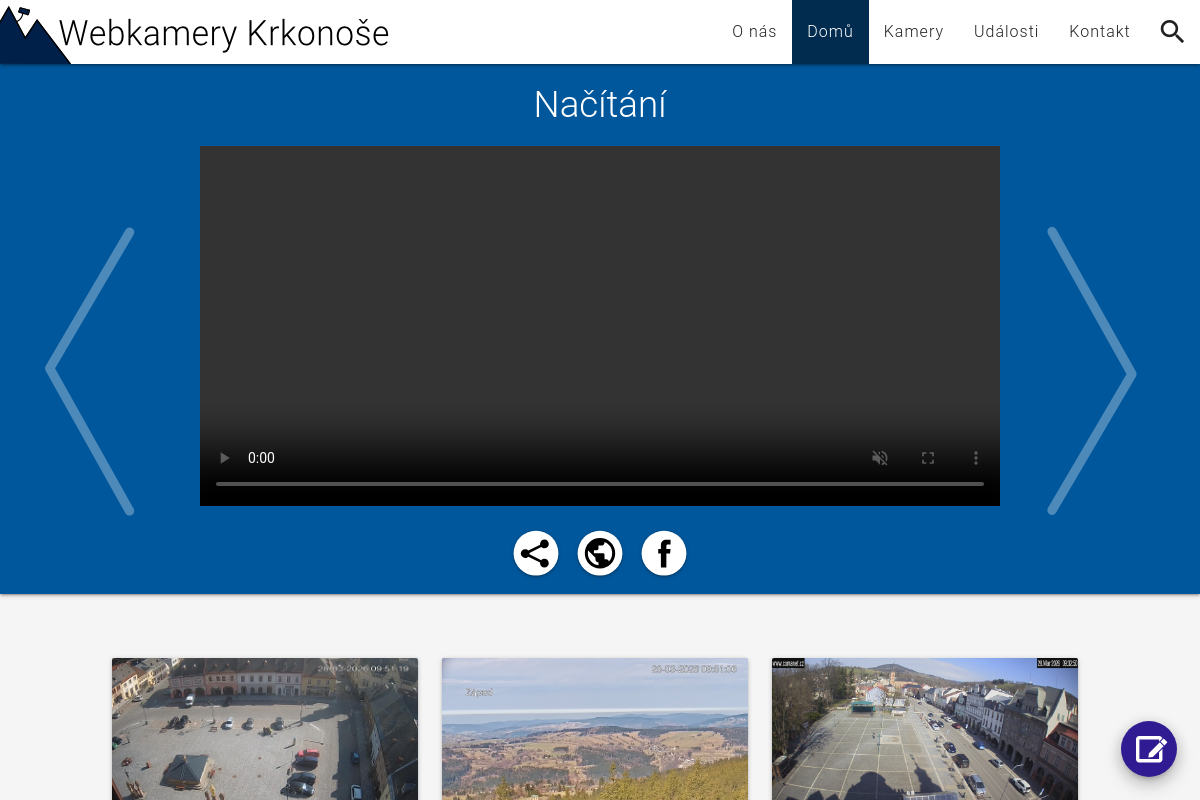The width and height of the screenshot is (1200, 800).
Task: Play the webcam video
Action: (225, 458)
